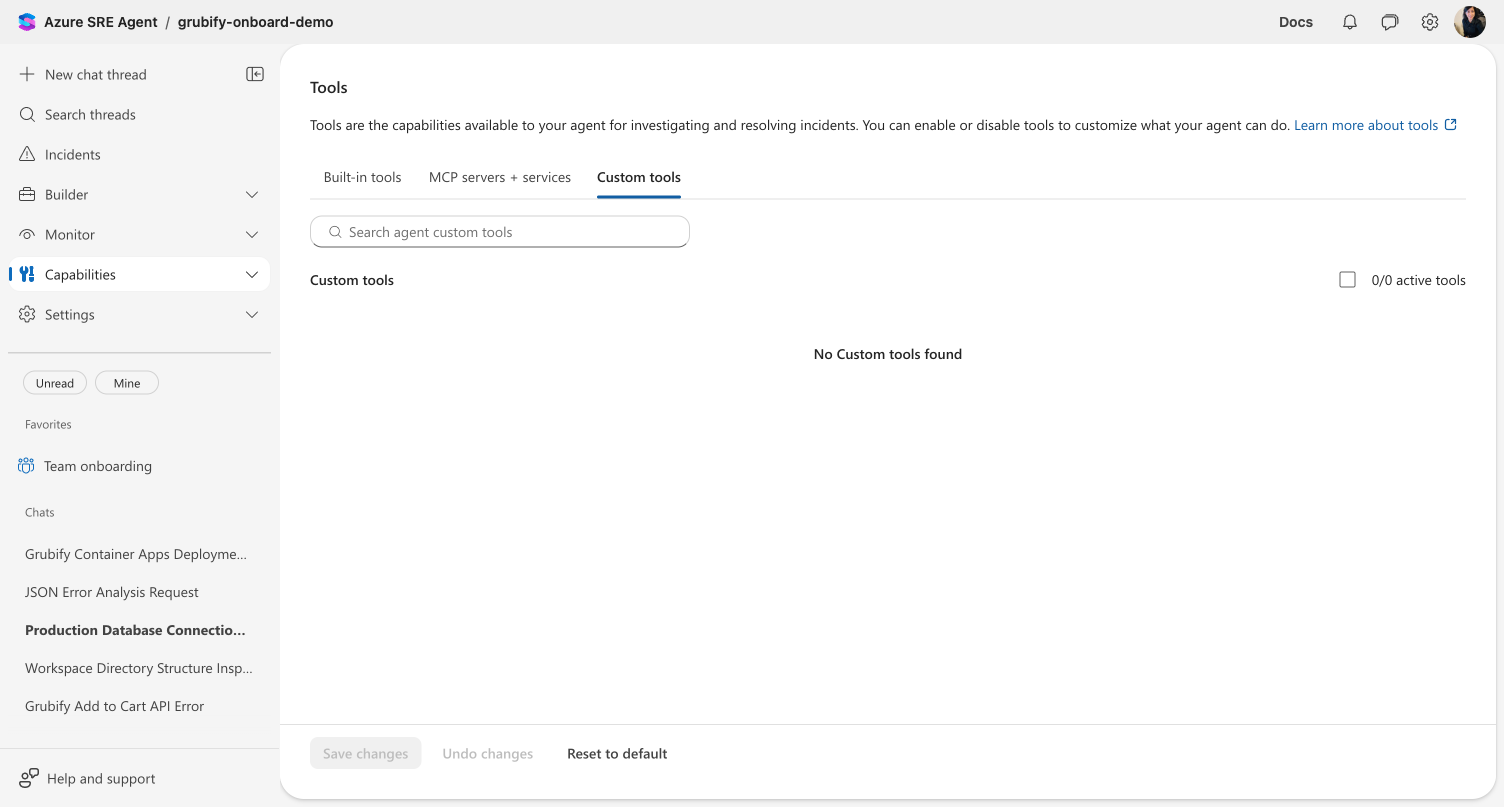Open the settings gear in top bar
The width and height of the screenshot is (1504, 807).
1430,22
